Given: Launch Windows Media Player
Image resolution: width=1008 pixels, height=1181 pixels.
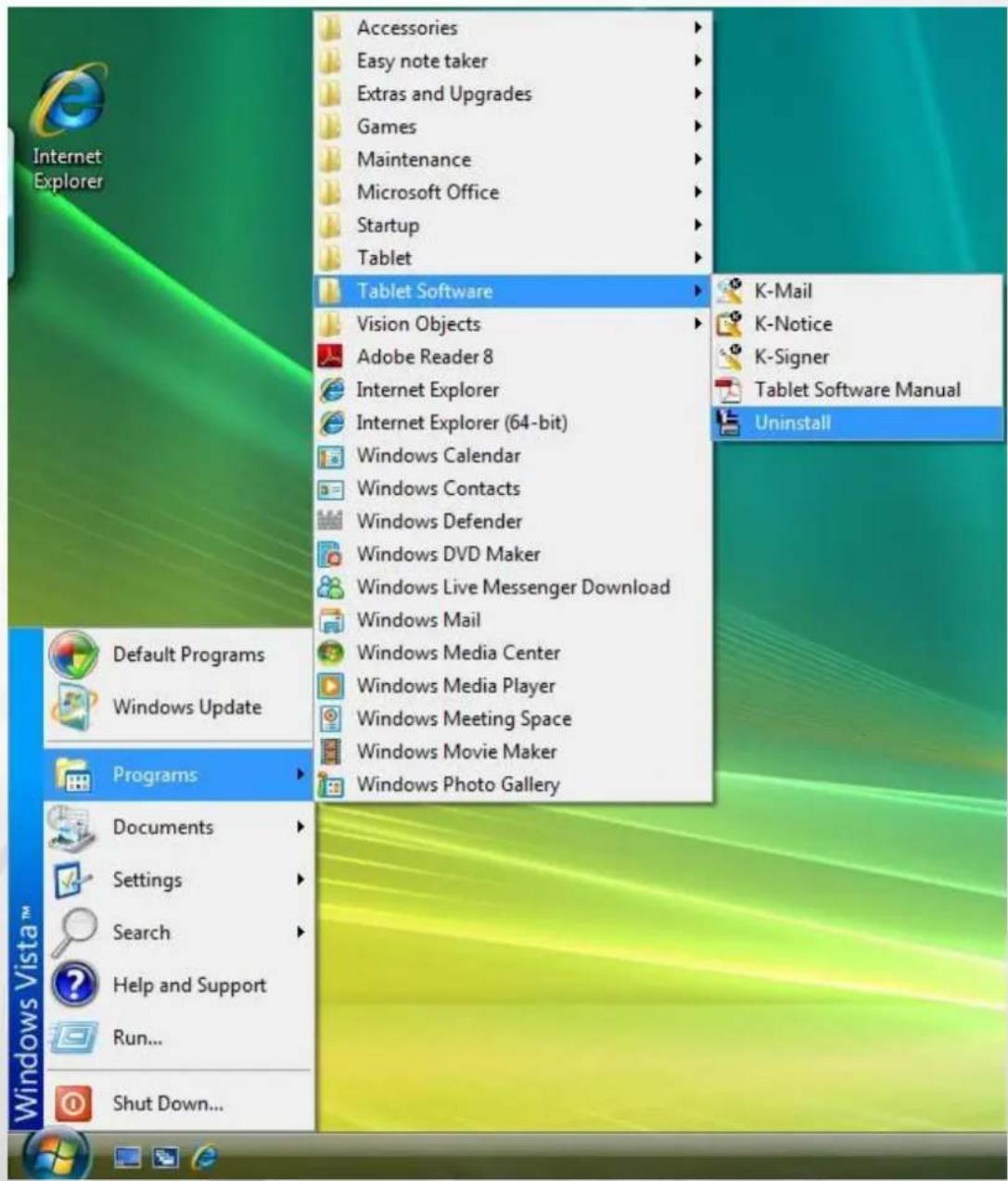Looking at the screenshot, I should 513,686.
